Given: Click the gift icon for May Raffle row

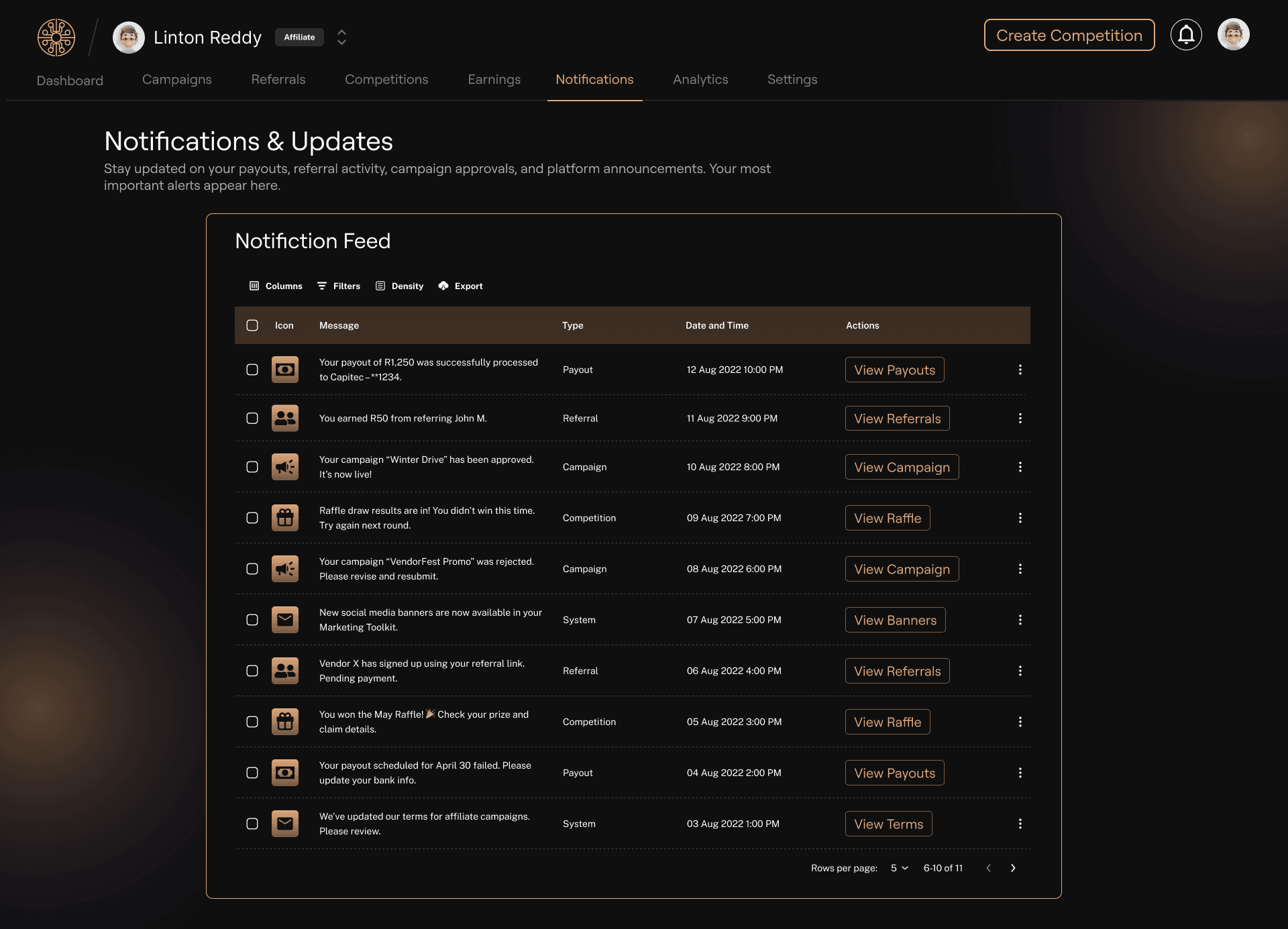Looking at the screenshot, I should pos(285,722).
